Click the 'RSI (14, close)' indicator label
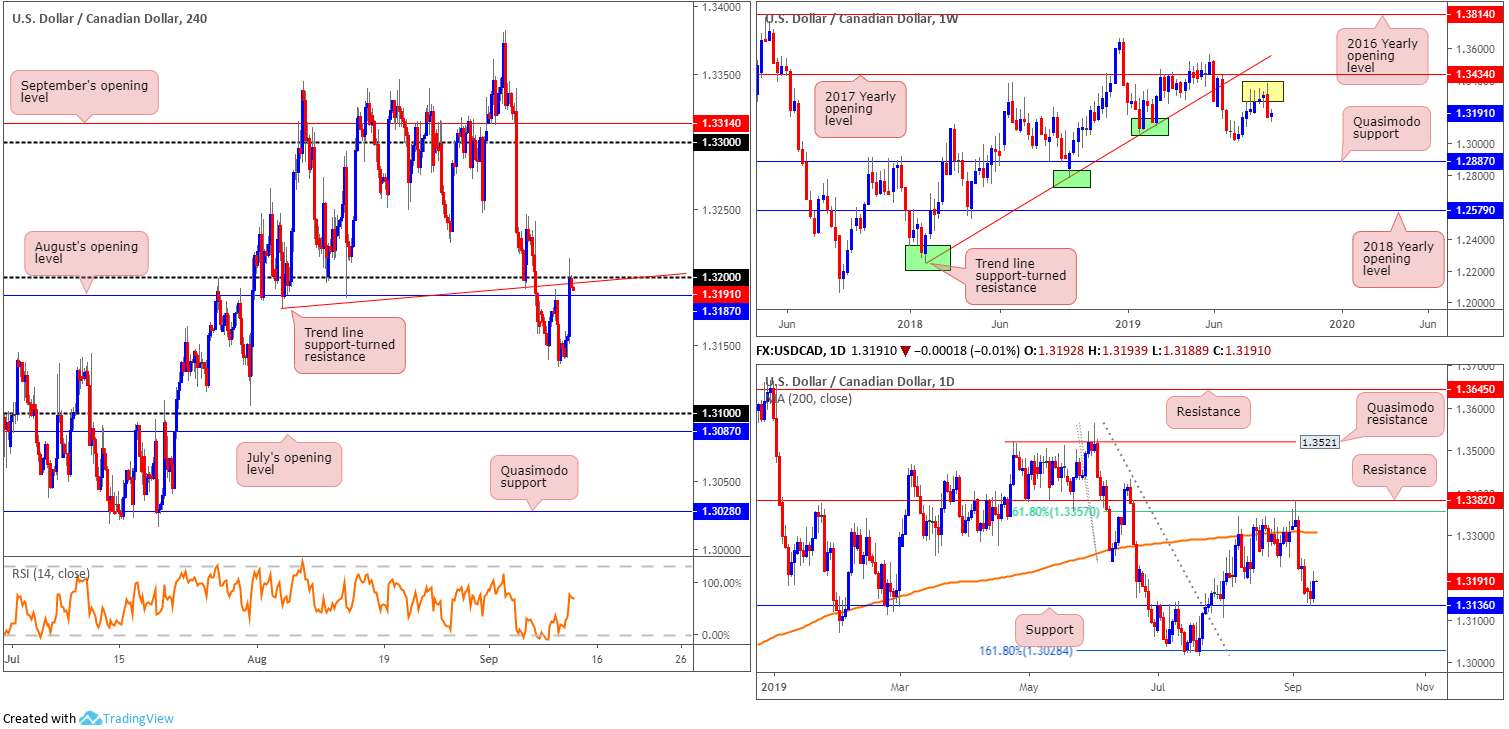The image size is (1509, 729). pyautogui.click(x=50, y=573)
